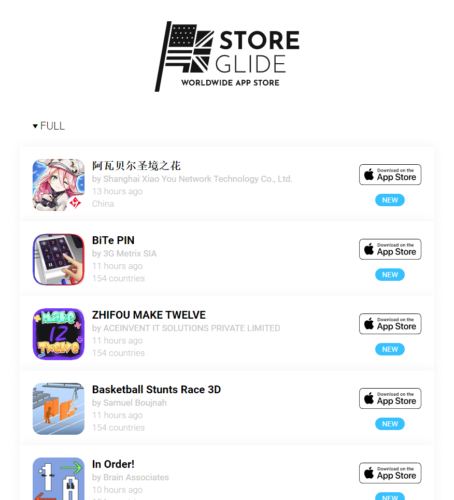Click NEW badge on Basketball Stunts row

pos(390,424)
